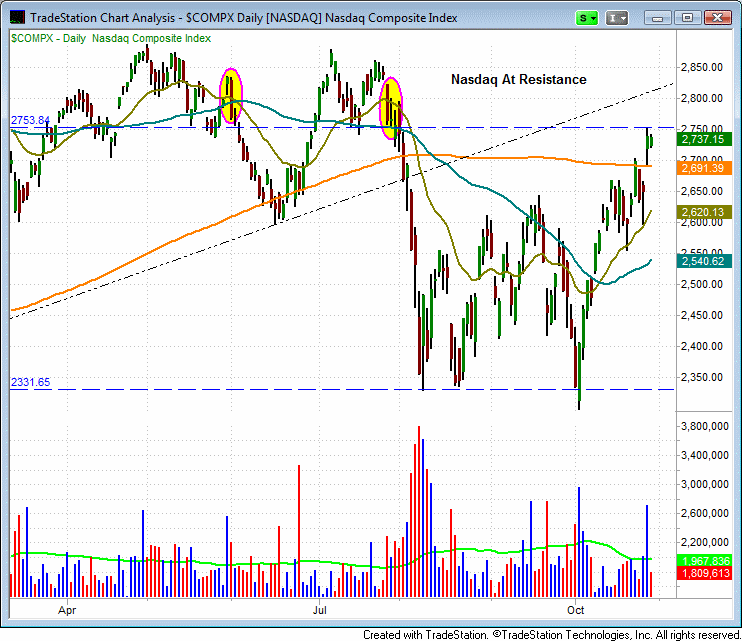Open the gray I interval-link dropdown
This screenshot has width=742, height=641.
tap(617, 18)
